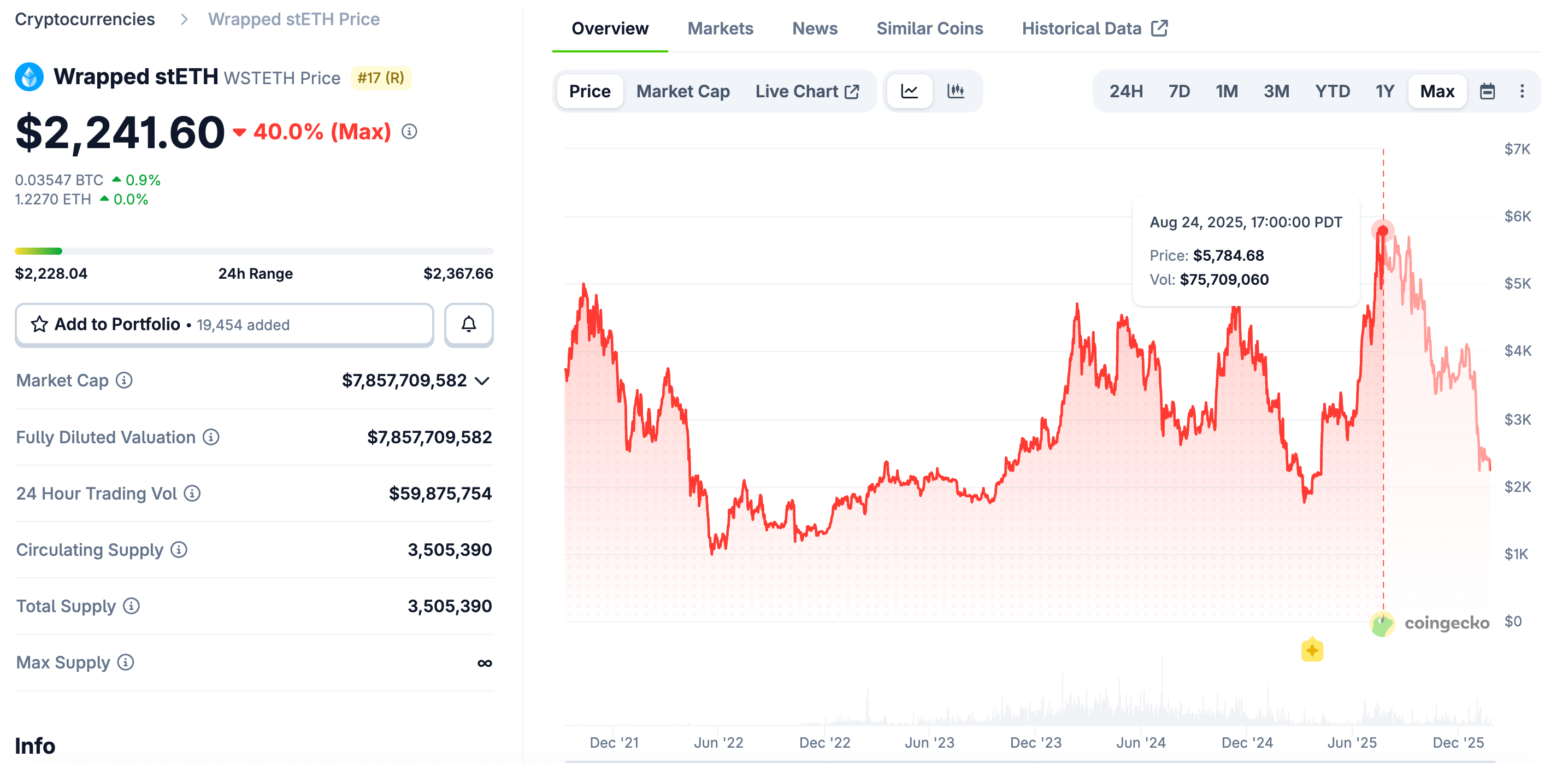The width and height of the screenshot is (1568, 763).
Task: Open the three-dot chart options menu
Action: 1522,91
